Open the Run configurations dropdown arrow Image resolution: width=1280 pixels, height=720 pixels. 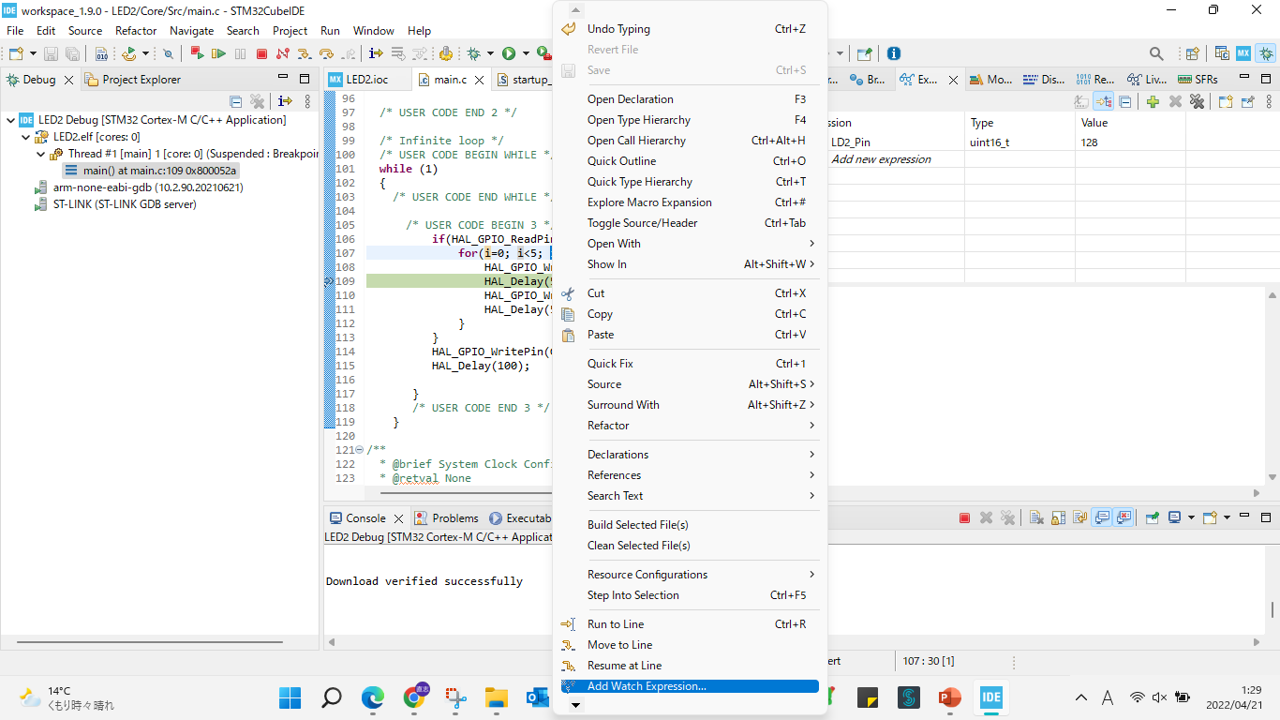pos(526,54)
